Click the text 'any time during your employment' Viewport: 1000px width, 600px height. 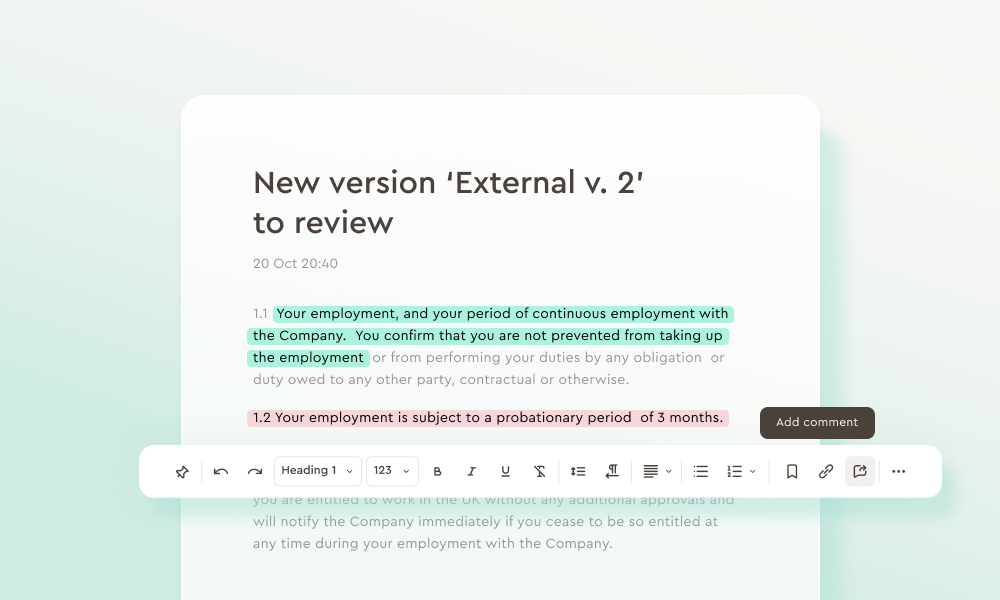point(367,544)
